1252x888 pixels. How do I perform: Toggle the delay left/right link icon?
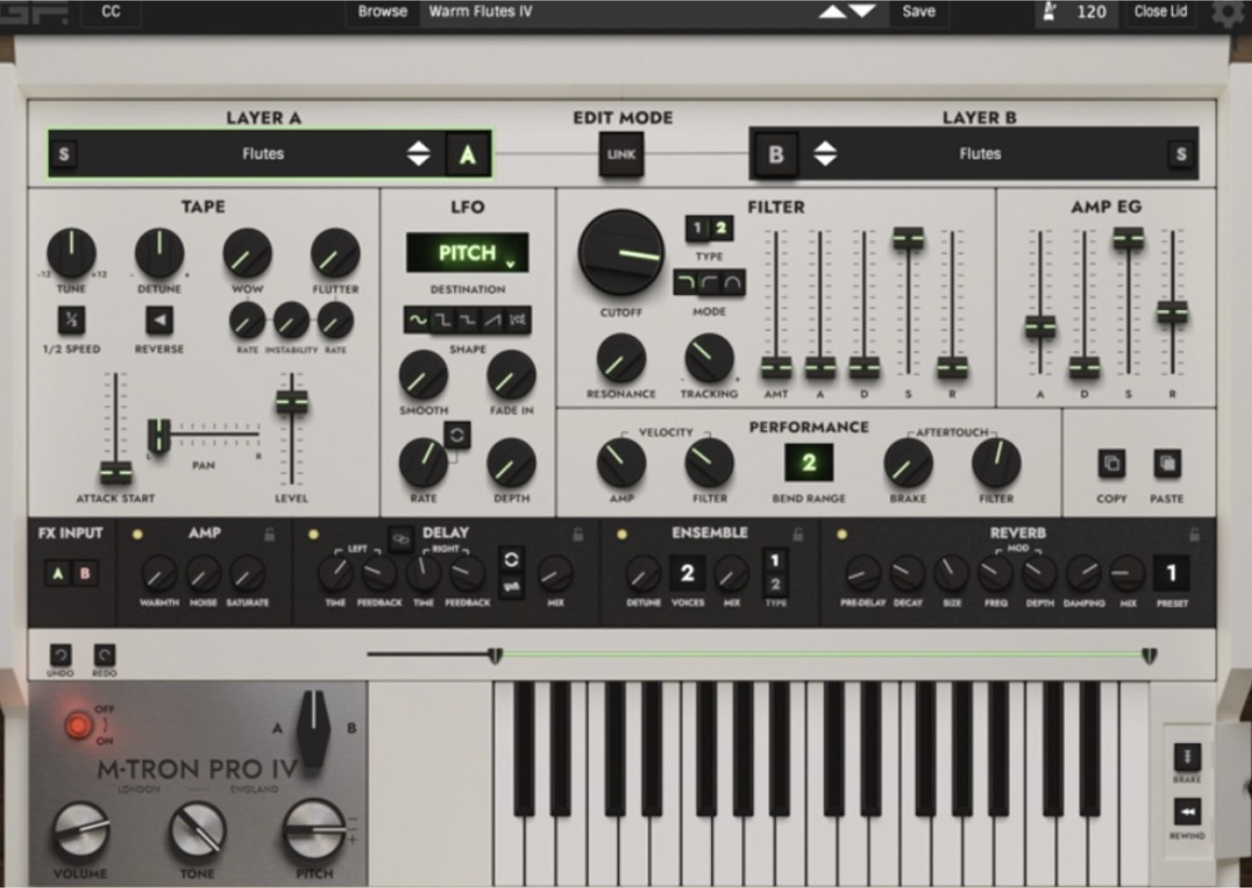(x=401, y=539)
